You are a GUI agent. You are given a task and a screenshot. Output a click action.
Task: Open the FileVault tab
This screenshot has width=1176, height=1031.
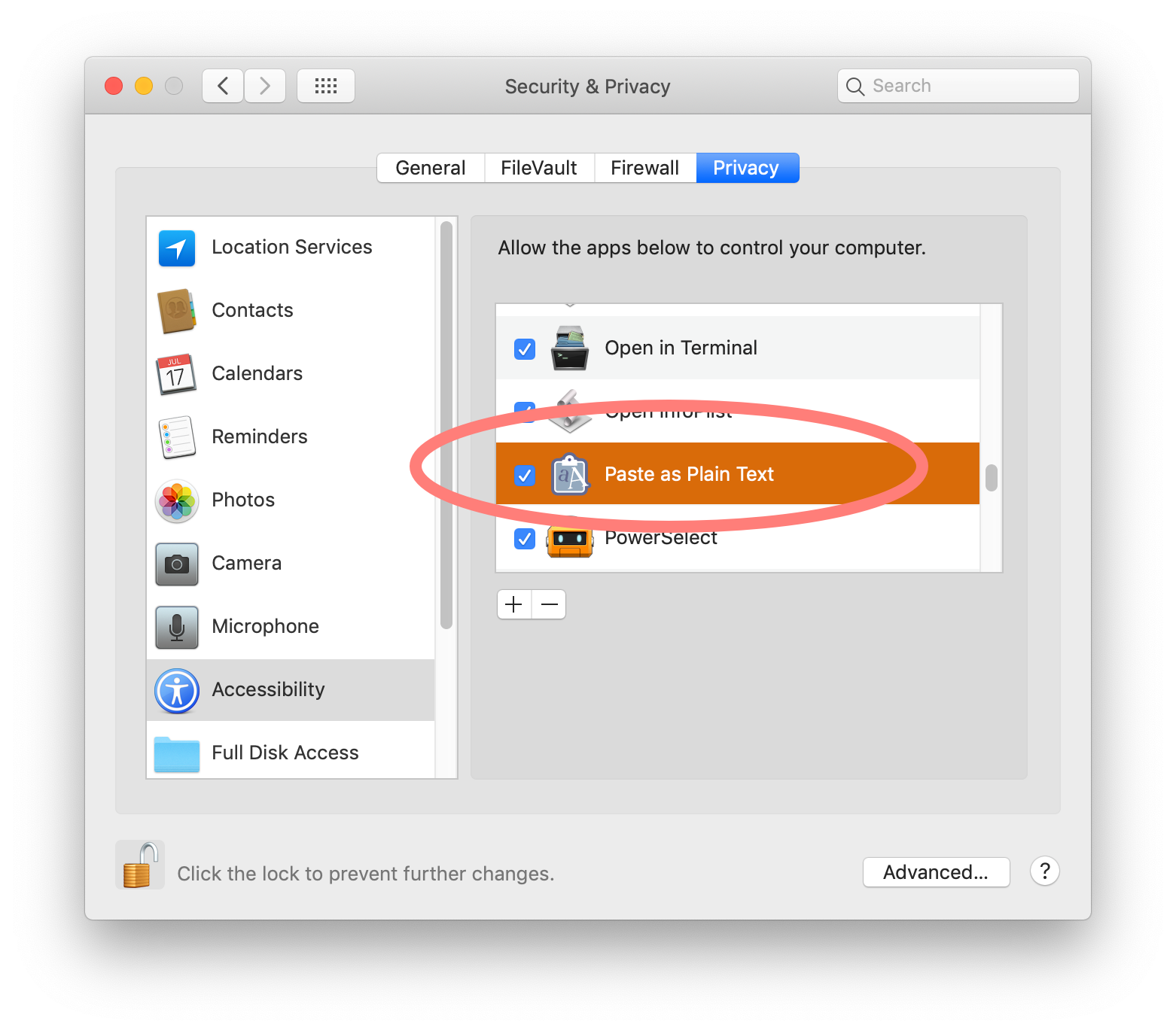tap(539, 168)
